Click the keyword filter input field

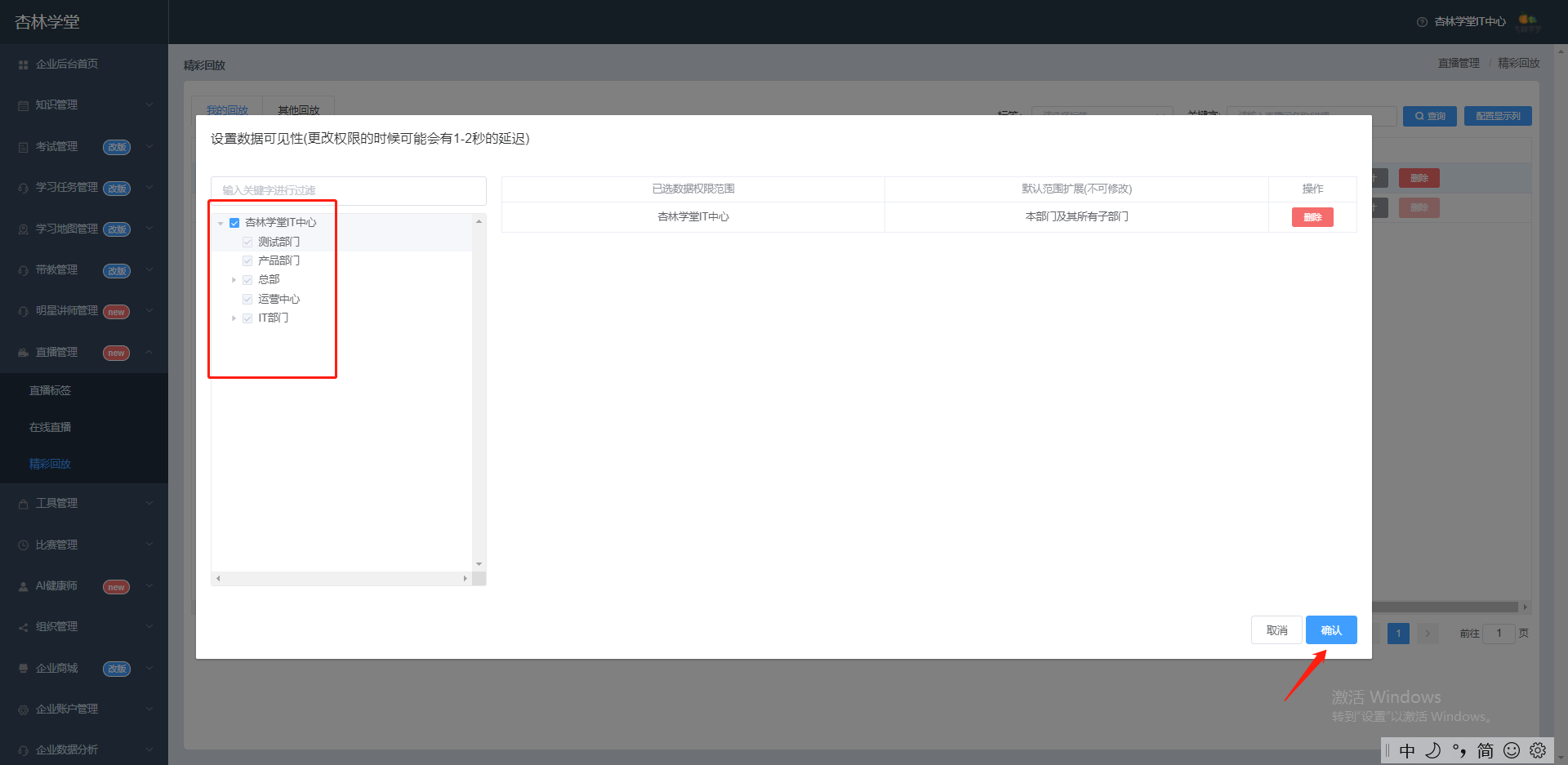349,190
